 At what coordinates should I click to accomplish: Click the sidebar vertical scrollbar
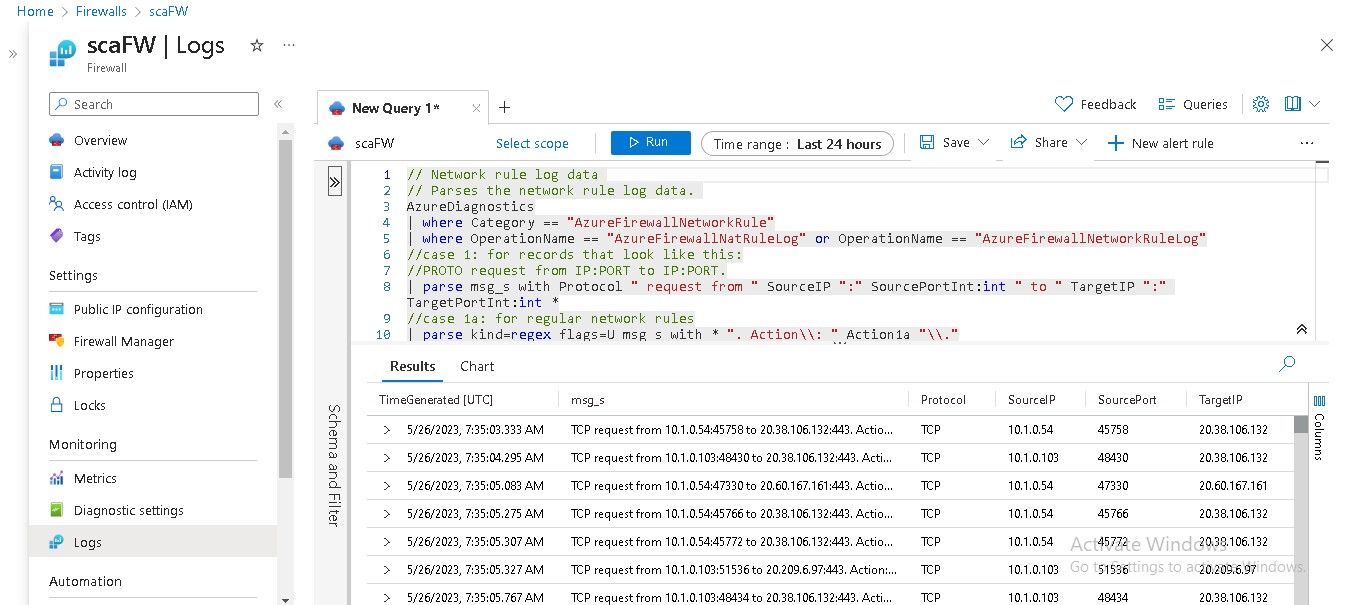285,310
